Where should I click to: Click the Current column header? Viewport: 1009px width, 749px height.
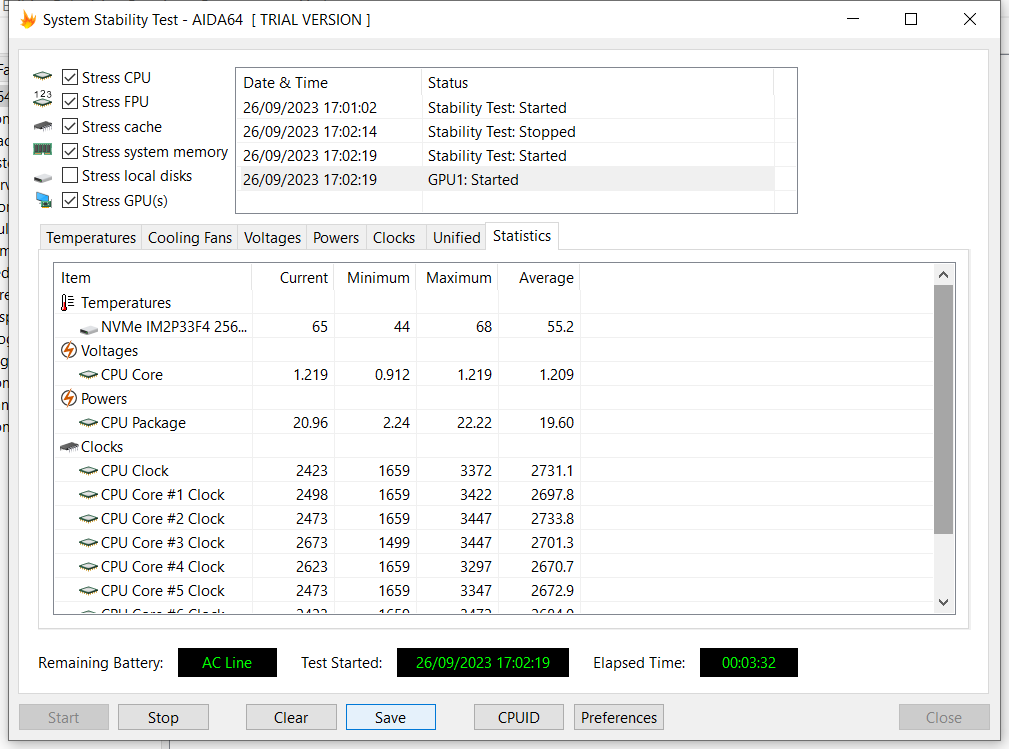[x=293, y=277]
